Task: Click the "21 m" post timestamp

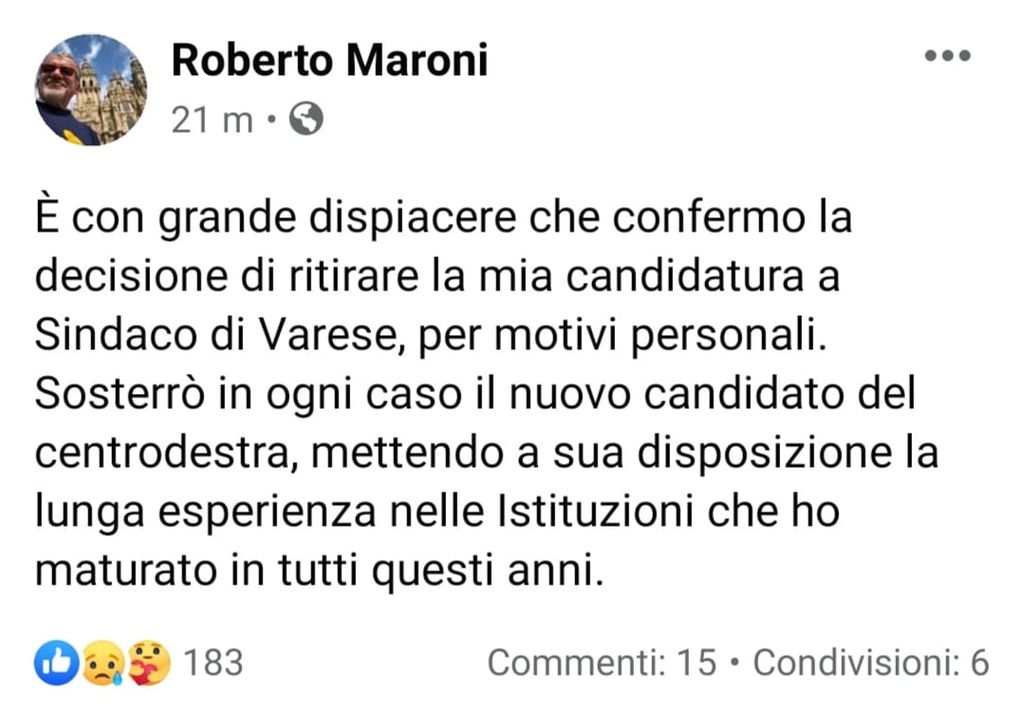Action: pyautogui.click(x=212, y=121)
